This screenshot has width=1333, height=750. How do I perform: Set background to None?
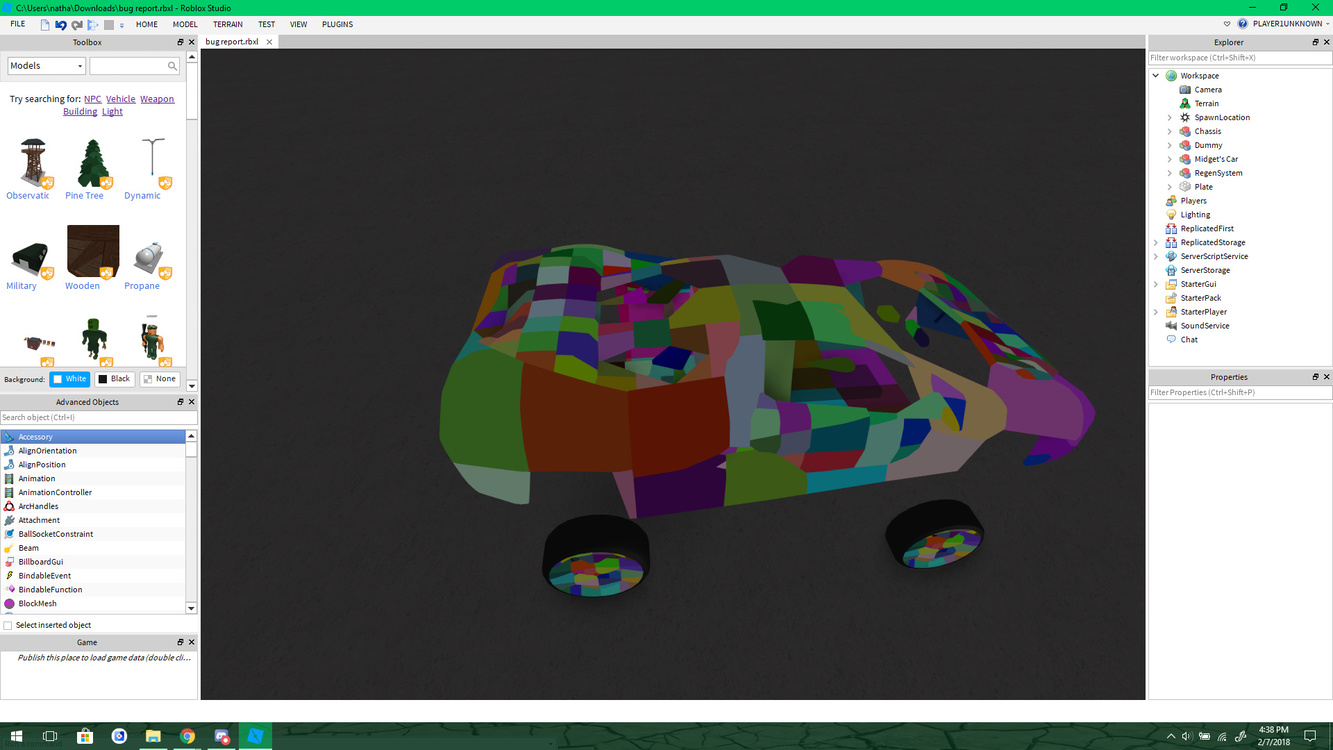[x=158, y=378]
